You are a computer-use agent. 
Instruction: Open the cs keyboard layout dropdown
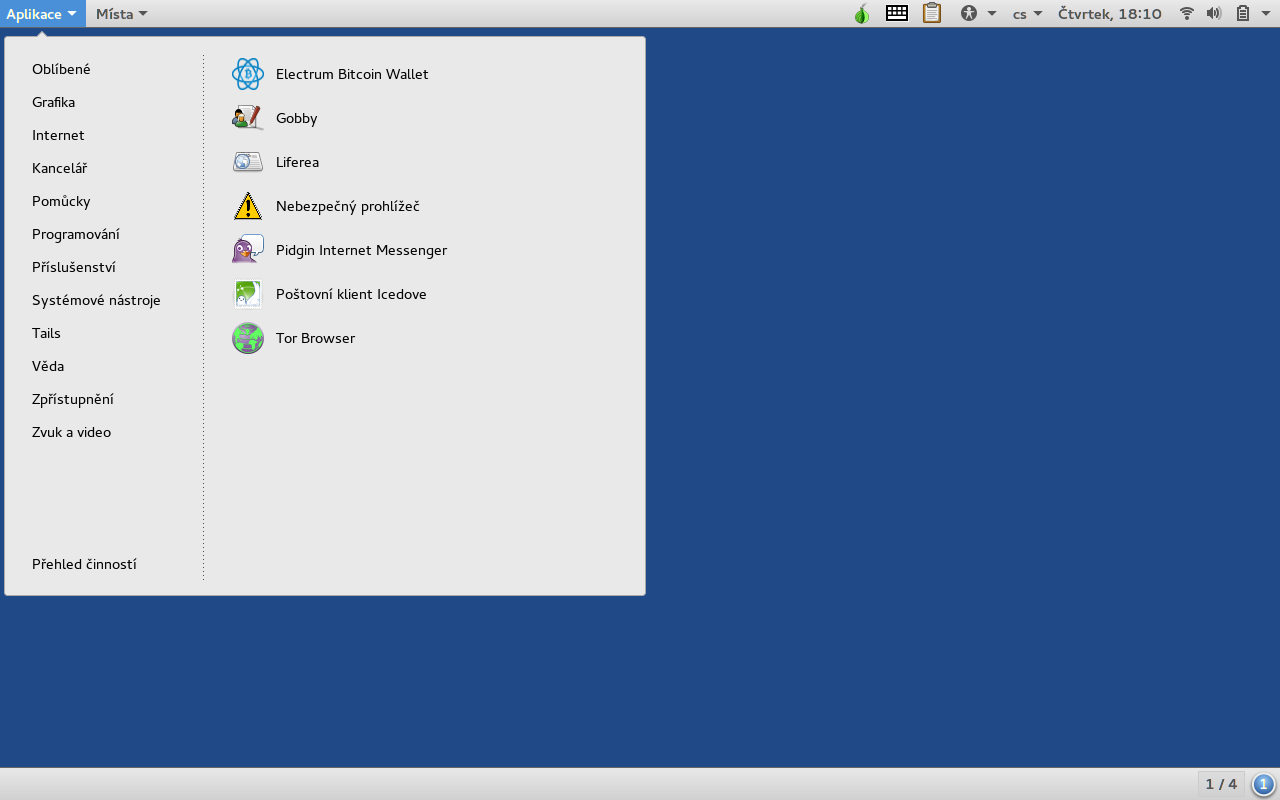[x=1027, y=14]
